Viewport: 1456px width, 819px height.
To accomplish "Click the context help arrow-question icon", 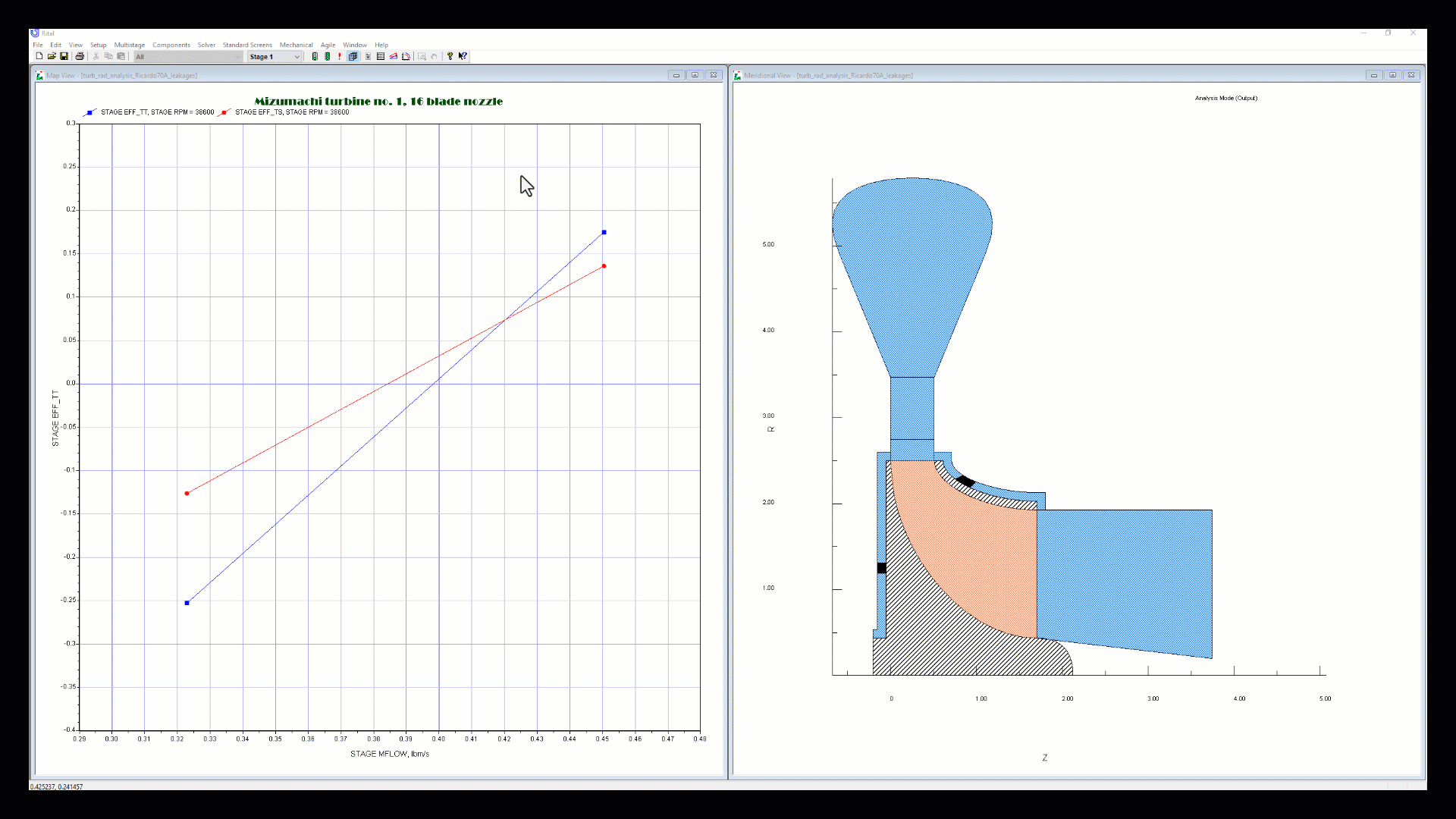I will click(463, 56).
